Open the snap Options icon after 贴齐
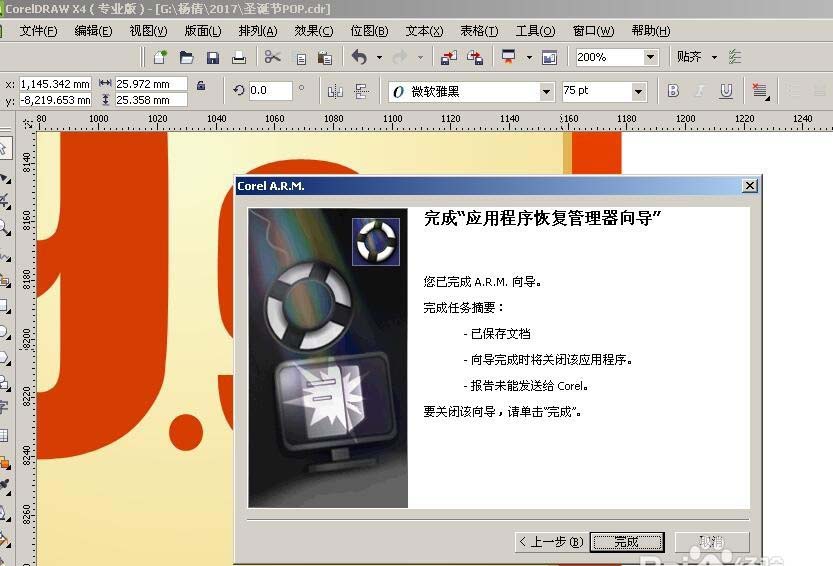The width and height of the screenshot is (833, 566). 735,57
